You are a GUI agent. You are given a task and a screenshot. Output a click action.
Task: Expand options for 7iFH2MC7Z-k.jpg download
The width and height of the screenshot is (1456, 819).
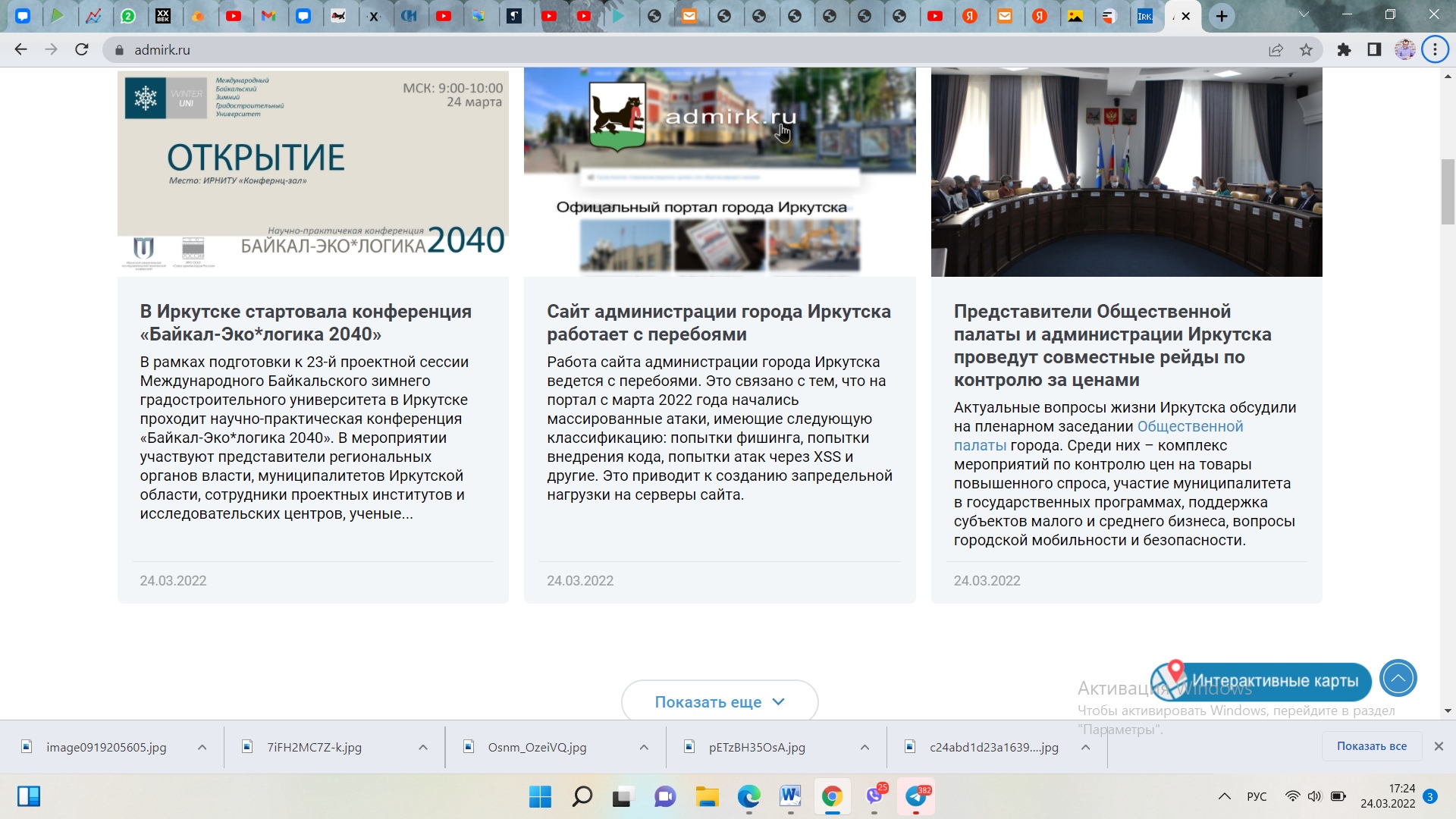coord(423,747)
